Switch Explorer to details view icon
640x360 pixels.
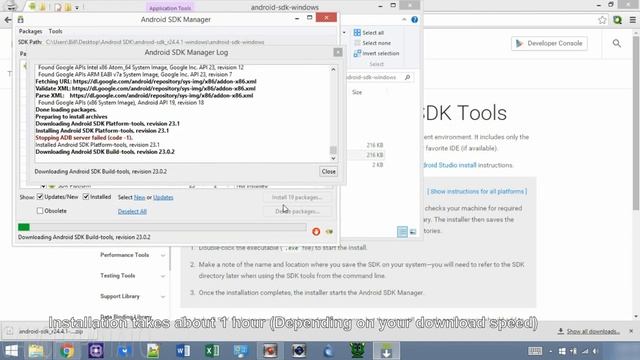(x=402, y=232)
